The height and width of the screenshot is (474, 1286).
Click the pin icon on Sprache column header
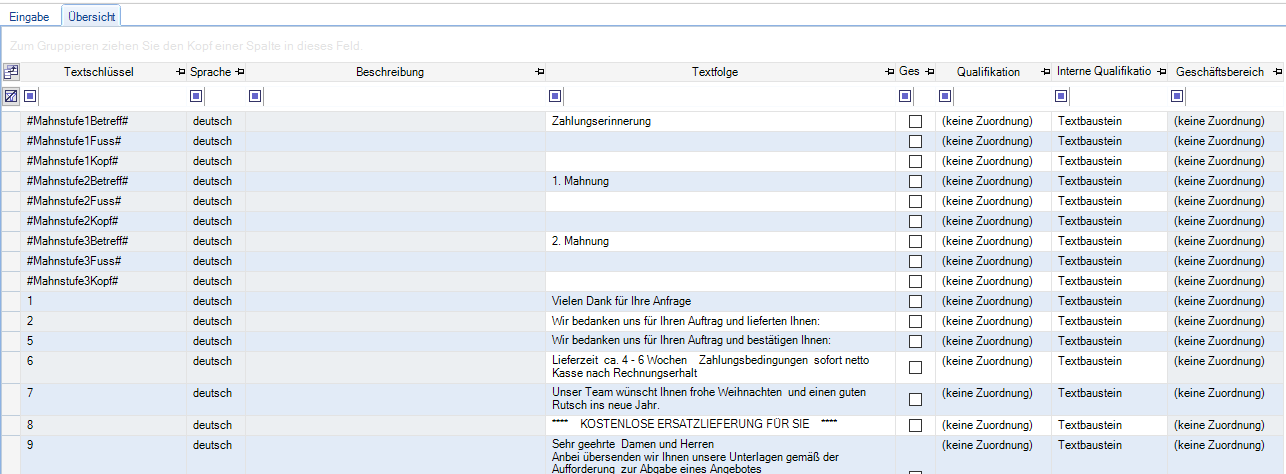click(240, 72)
